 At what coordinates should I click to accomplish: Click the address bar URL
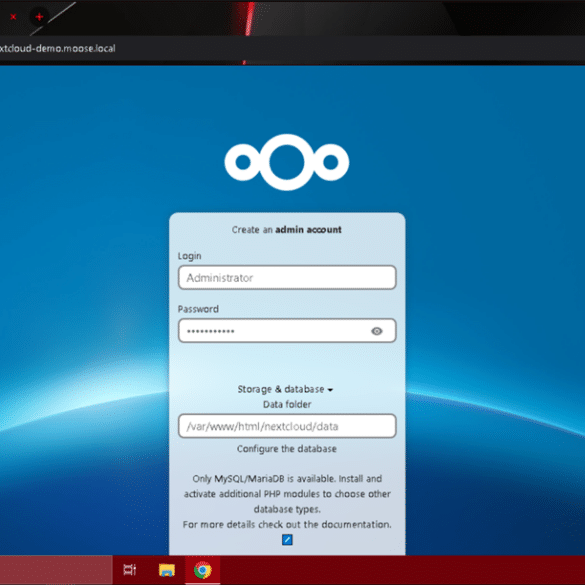click(x=57, y=49)
